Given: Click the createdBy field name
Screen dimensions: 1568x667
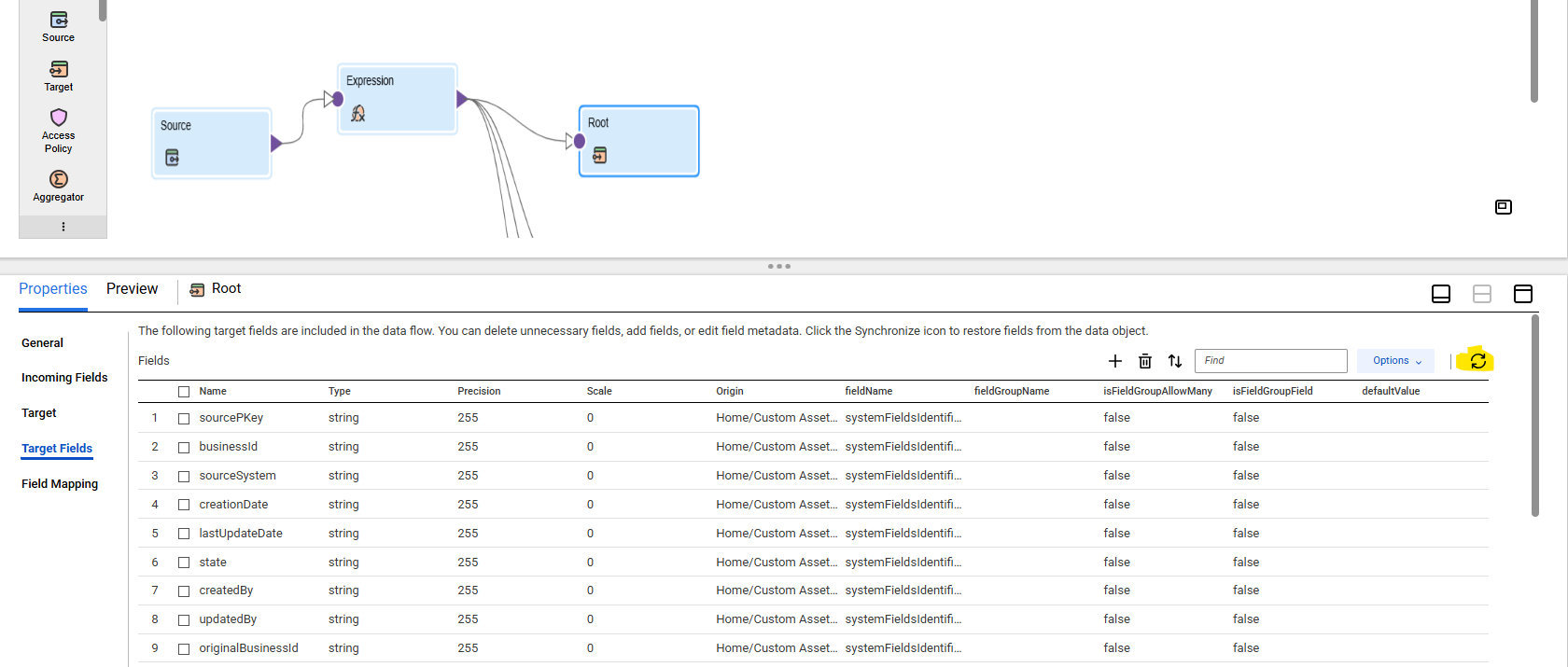Looking at the screenshot, I should 226,591.
